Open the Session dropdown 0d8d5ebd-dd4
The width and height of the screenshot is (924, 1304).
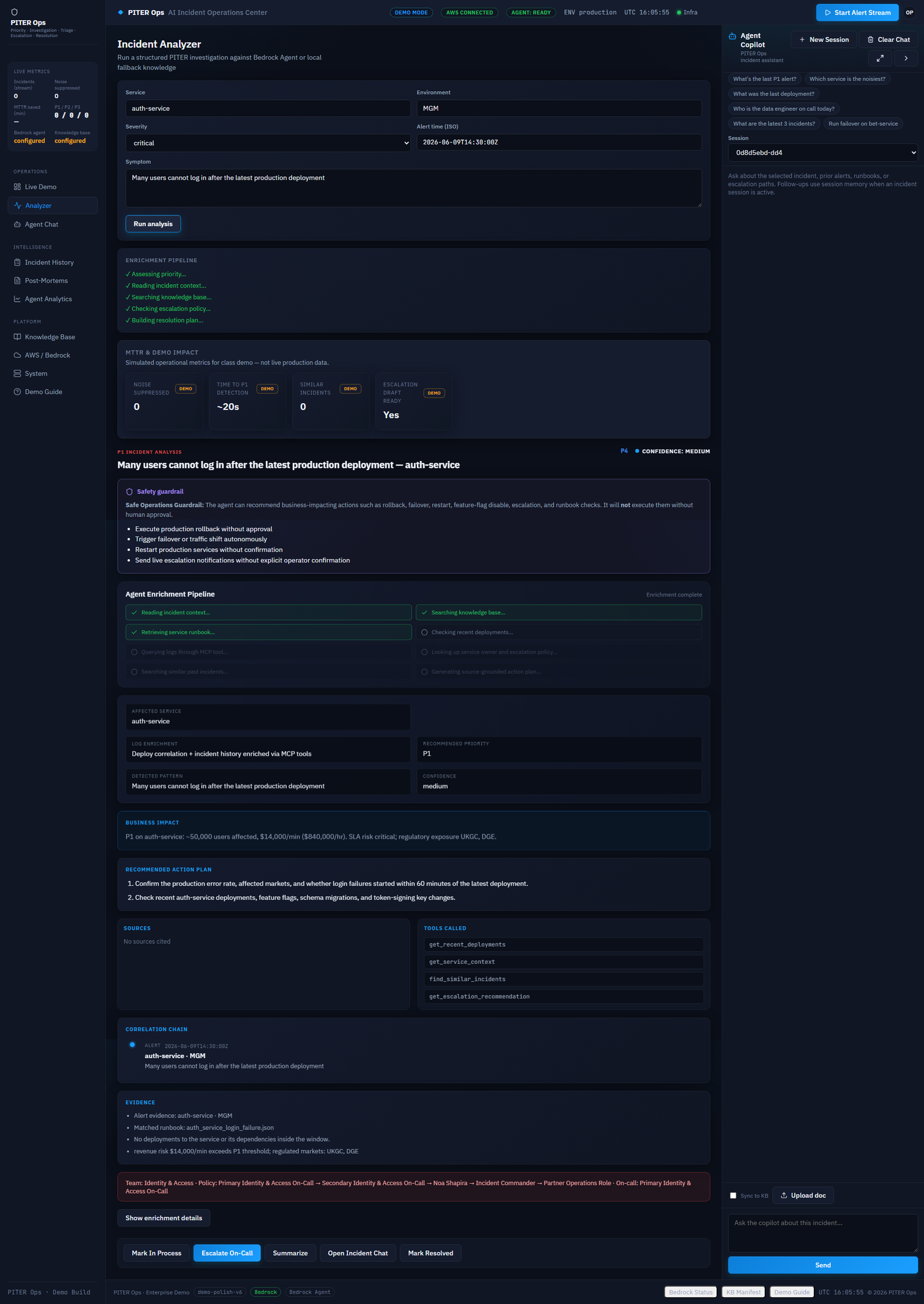tap(823, 153)
